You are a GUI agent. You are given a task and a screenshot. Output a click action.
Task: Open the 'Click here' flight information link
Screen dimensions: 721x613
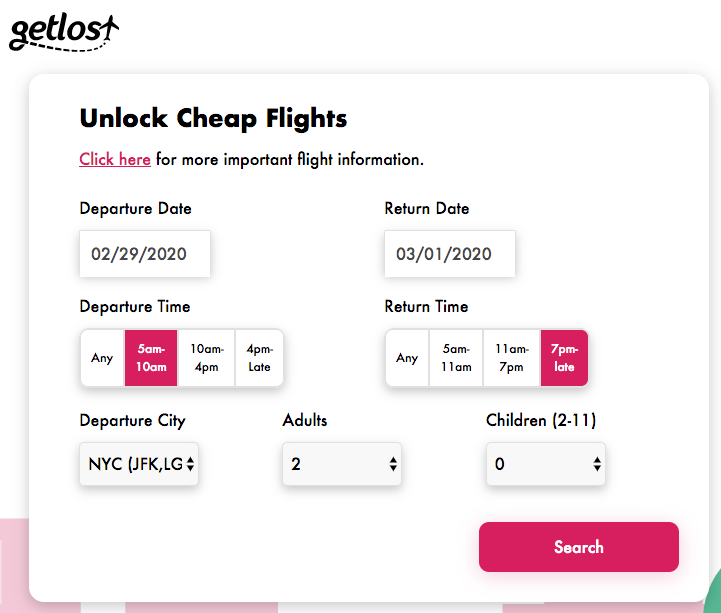coord(115,159)
